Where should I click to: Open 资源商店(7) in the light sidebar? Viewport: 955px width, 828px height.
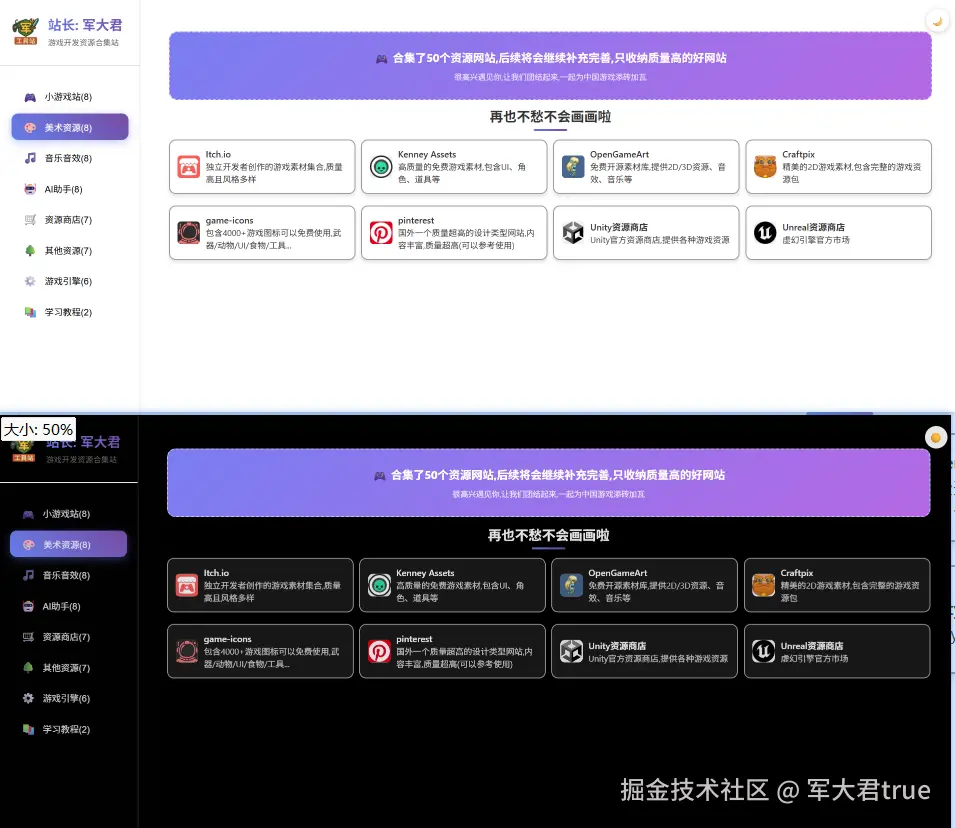click(69, 220)
